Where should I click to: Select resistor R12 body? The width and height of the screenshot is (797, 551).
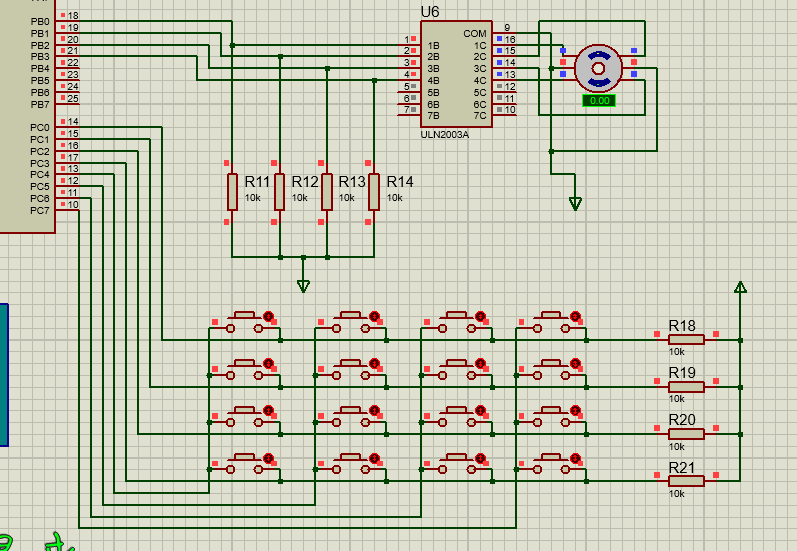pyautogui.click(x=280, y=192)
